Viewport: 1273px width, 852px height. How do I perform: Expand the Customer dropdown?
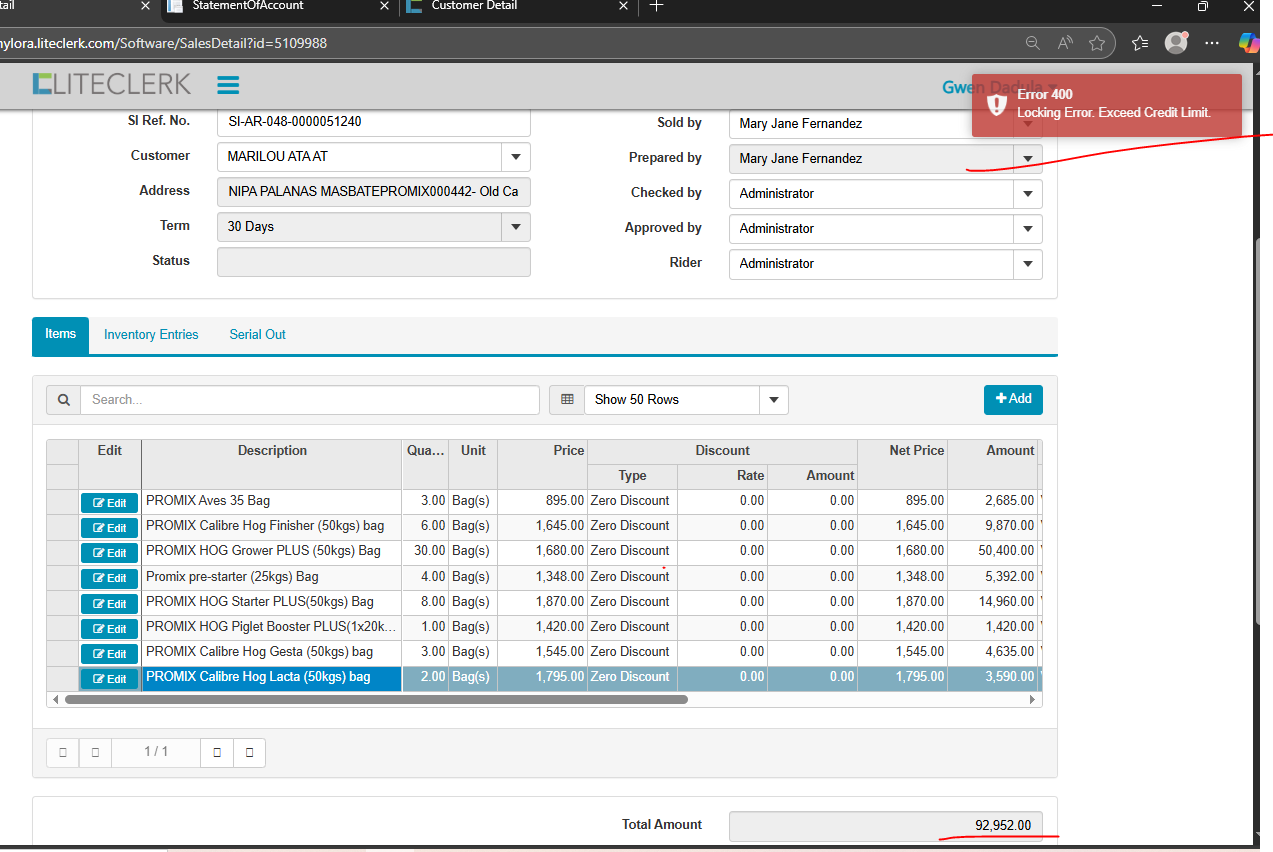coord(516,157)
